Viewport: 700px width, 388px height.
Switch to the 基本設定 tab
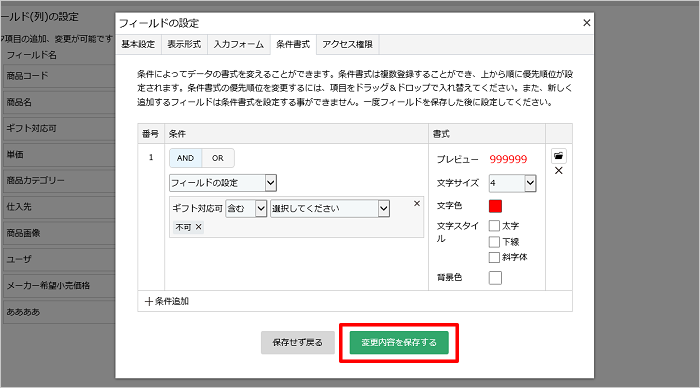point(138,44)
